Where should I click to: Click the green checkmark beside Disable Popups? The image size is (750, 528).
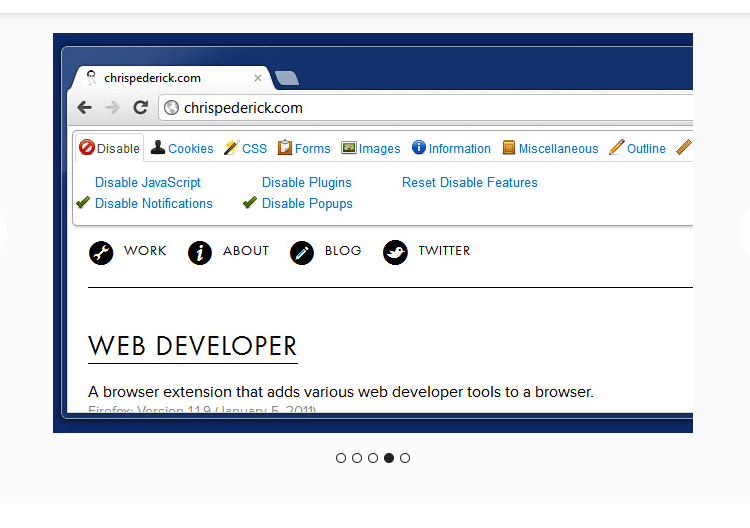tap(250, 202)
